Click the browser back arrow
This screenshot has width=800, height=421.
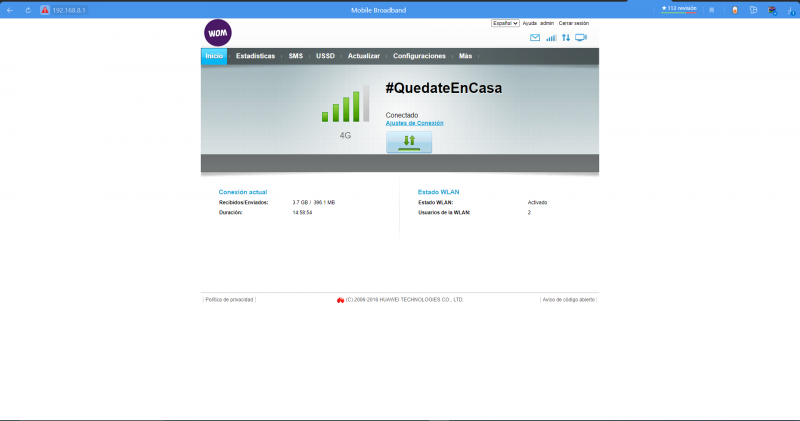(10, 10)
